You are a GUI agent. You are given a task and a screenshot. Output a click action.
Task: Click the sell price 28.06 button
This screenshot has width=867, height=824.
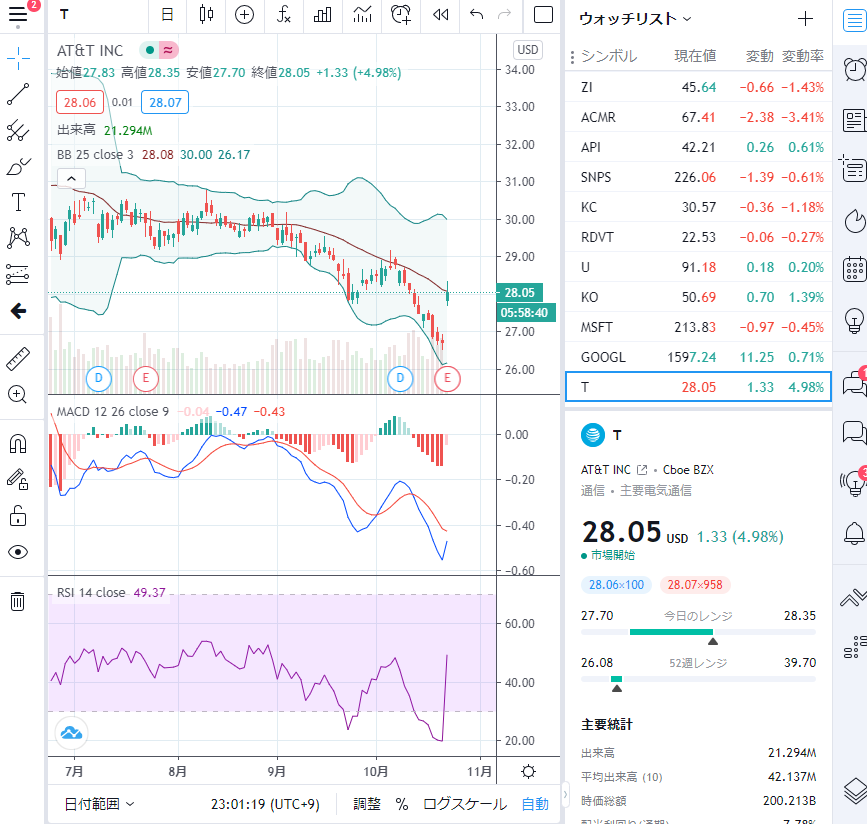(x=80, y=102)
